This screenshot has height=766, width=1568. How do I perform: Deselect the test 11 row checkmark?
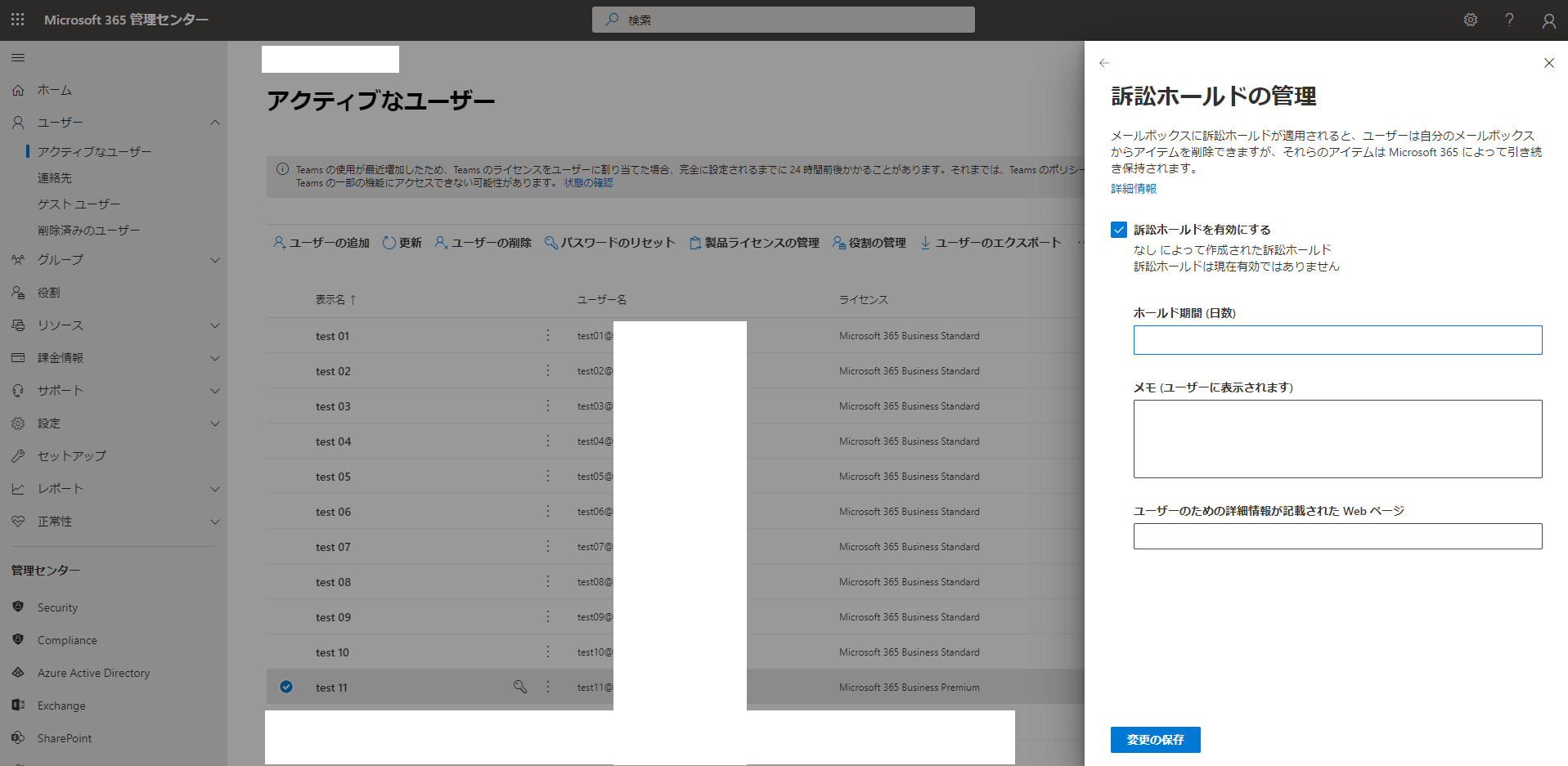[x=286, y=687]
